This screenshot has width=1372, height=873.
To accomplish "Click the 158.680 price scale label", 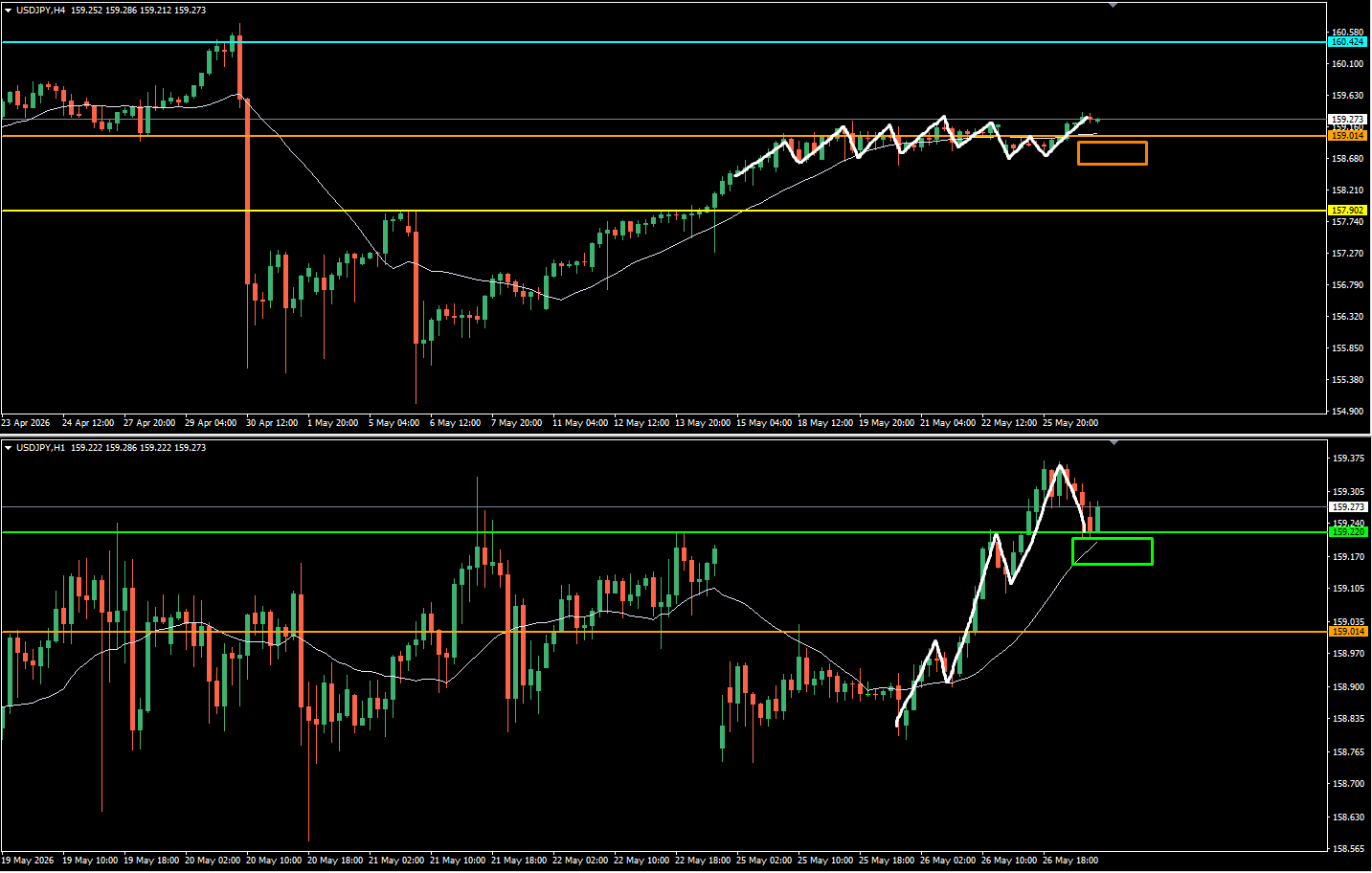I will (x=1347, y=159).
